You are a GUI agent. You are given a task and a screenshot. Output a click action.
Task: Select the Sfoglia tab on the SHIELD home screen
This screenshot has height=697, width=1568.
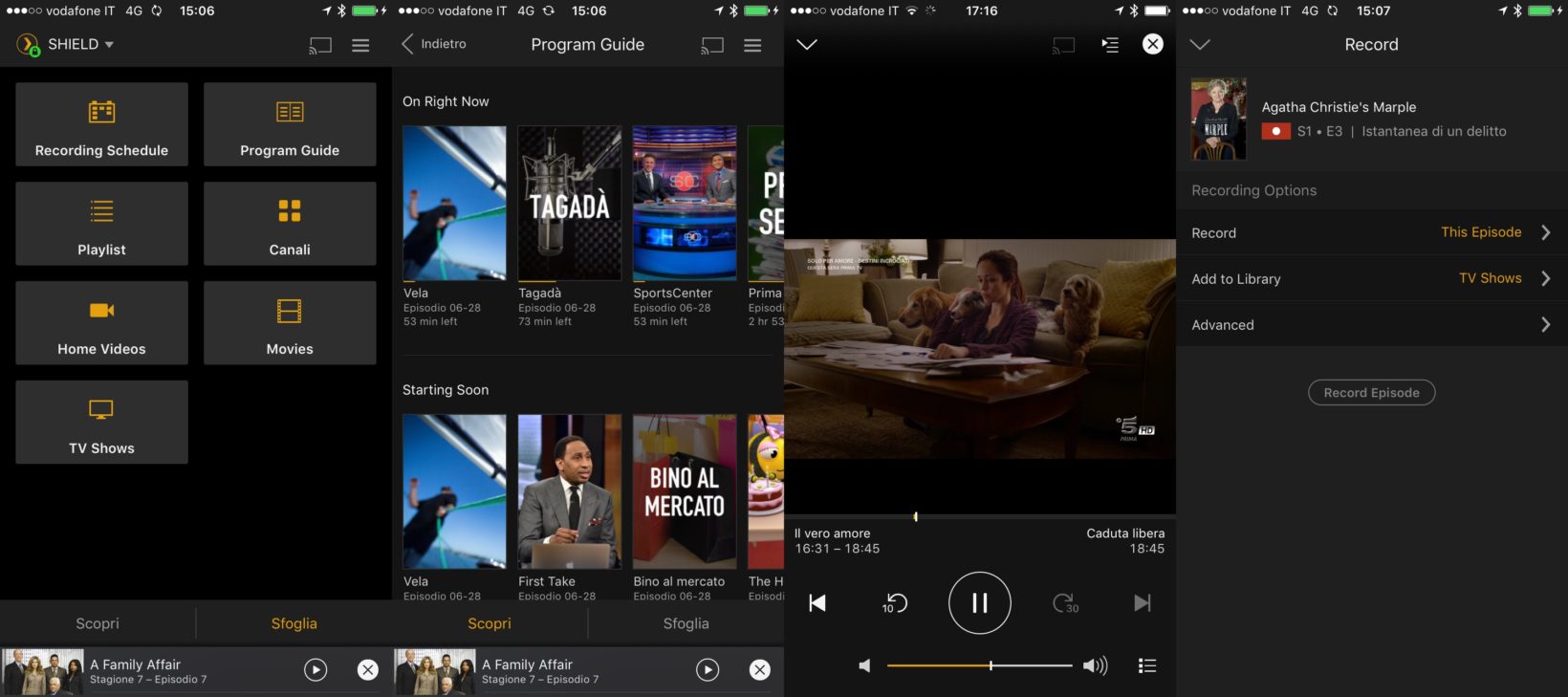[x=294, y=623]
